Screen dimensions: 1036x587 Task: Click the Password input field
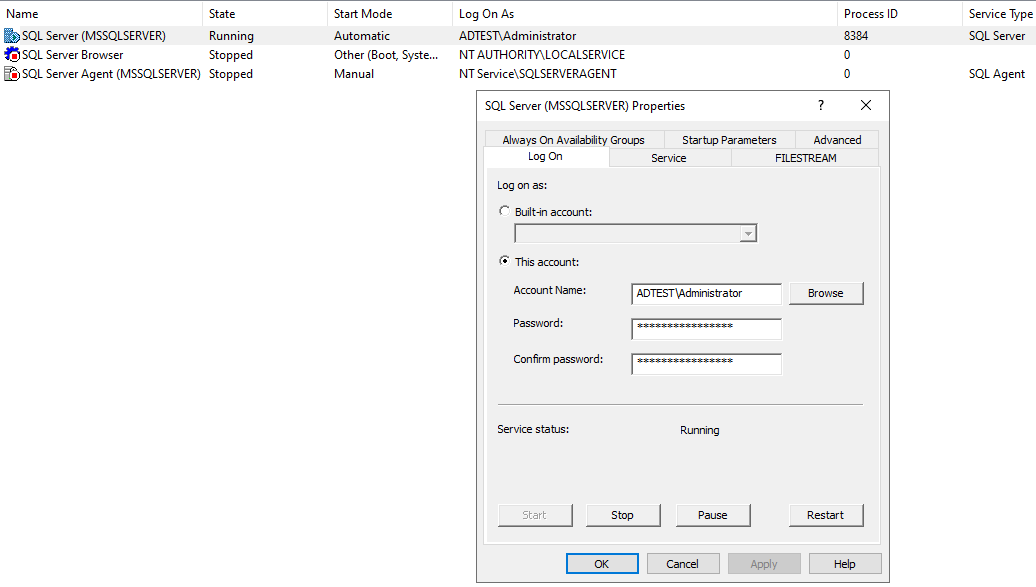[706, 329]
